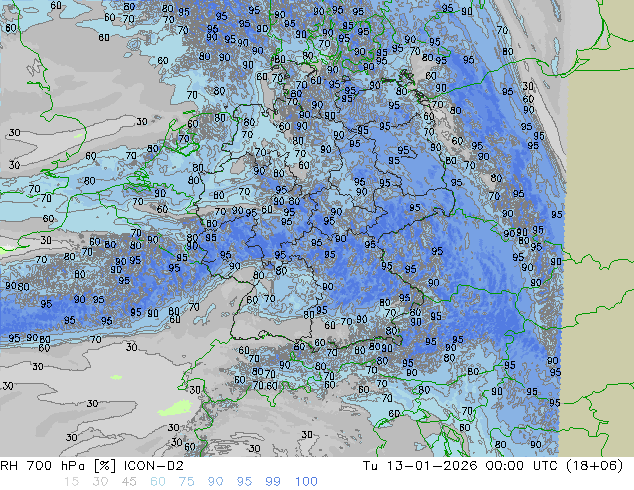Select the 100 legend value
Image resolution: width=634 pixels, height=490 pixels.
pyautogui.click(x=306, y=481)
